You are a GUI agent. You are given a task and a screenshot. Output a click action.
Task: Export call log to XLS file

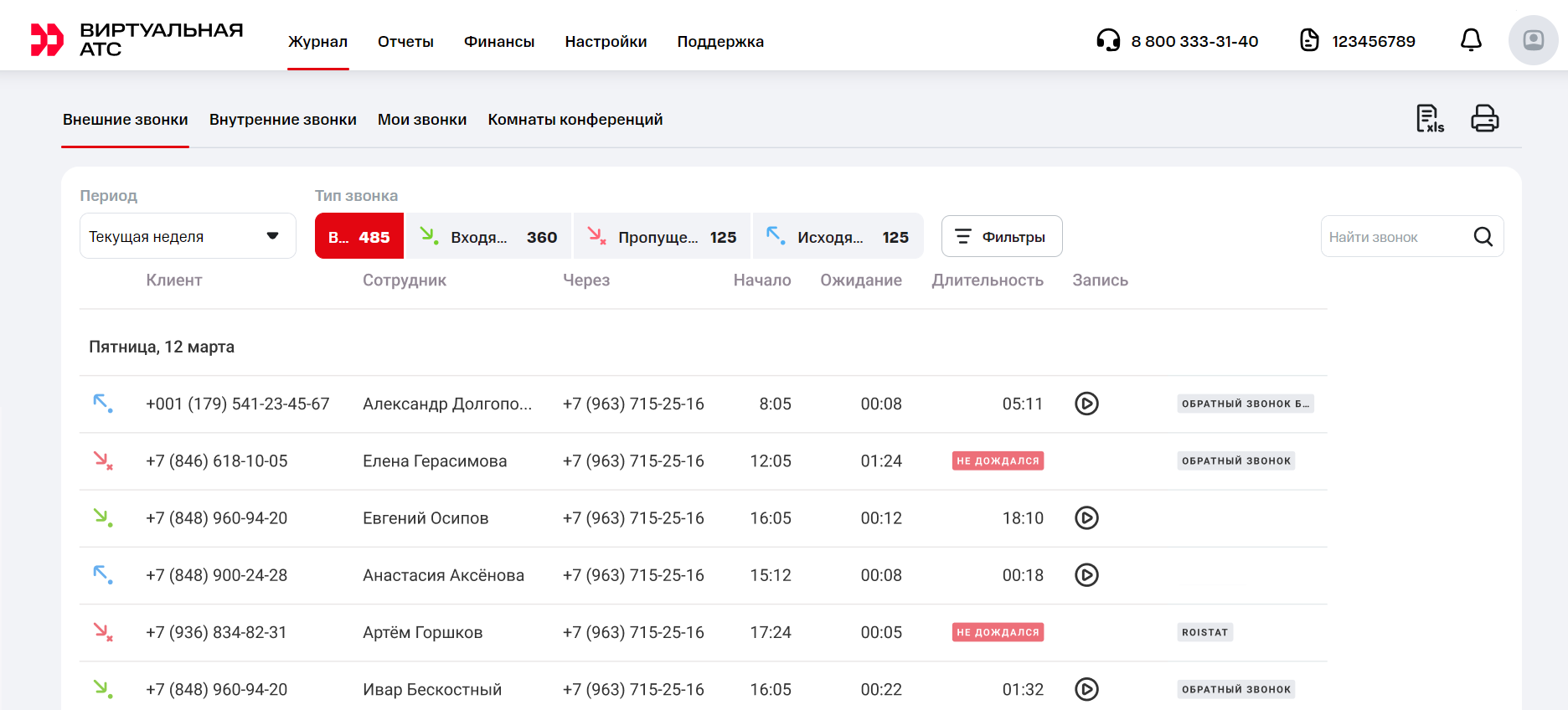point(1429,119)
